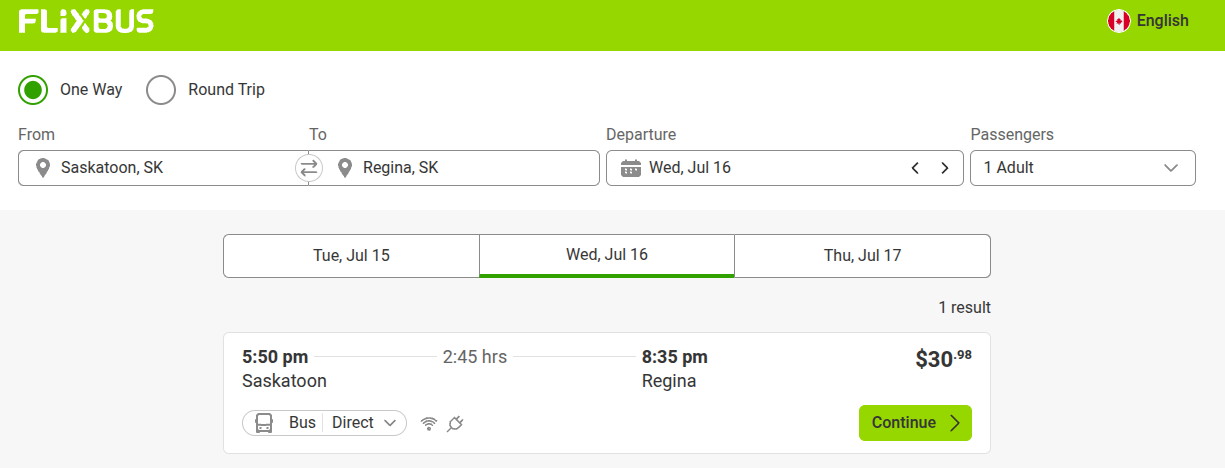Click Continue on the 5:50 pm trip

click(x=915, y=423)
